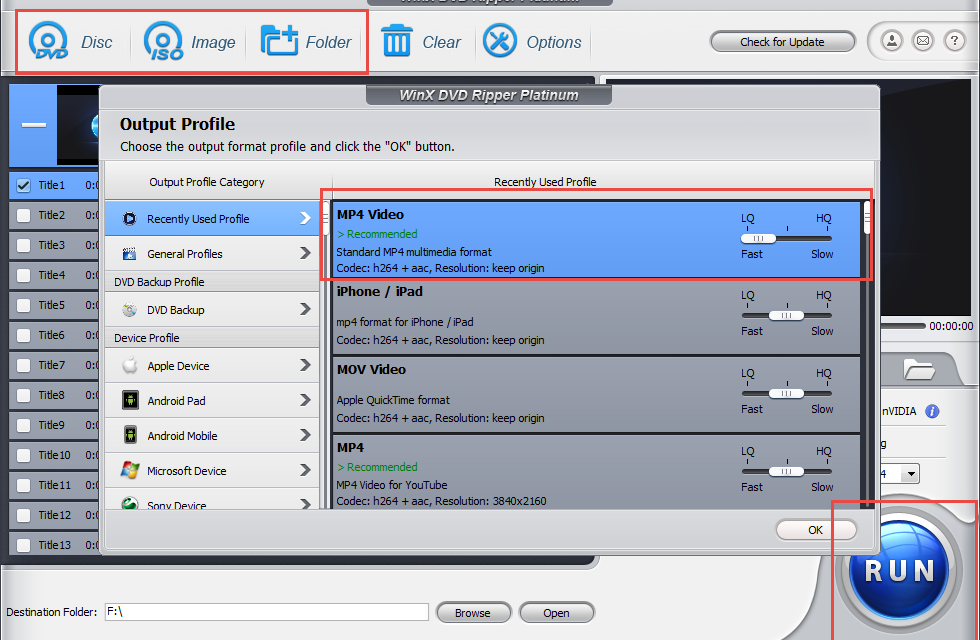
Task: Adjust the MOV Video quality slider
Action: click(x=786, y=393)
